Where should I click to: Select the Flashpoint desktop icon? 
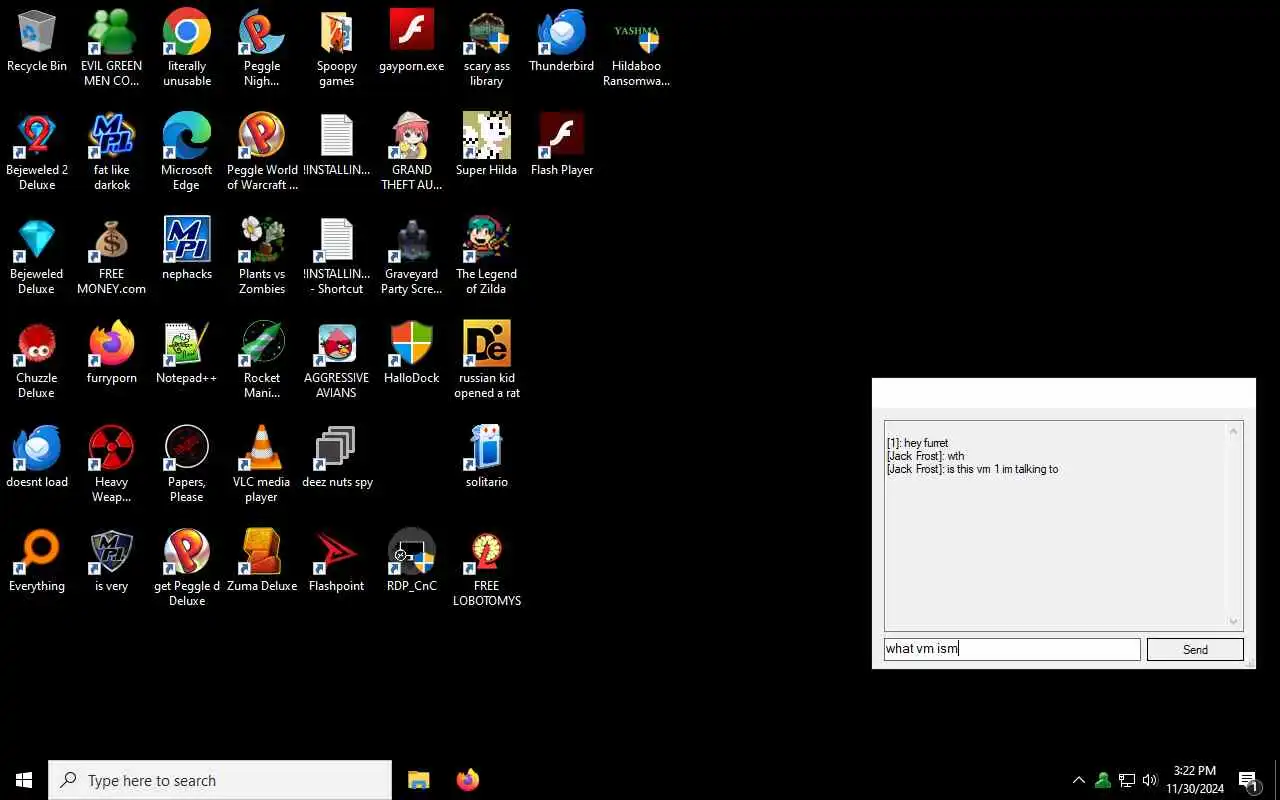coord(337,561)
